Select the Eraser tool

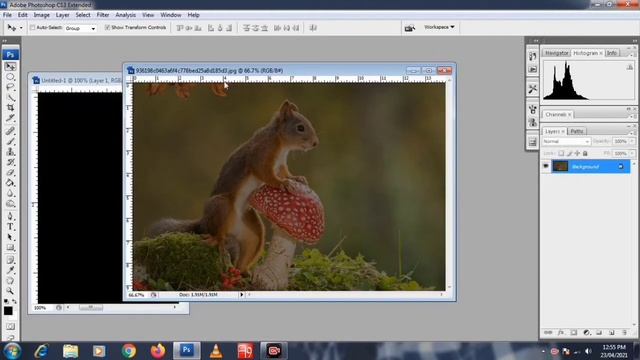(10, 173)
